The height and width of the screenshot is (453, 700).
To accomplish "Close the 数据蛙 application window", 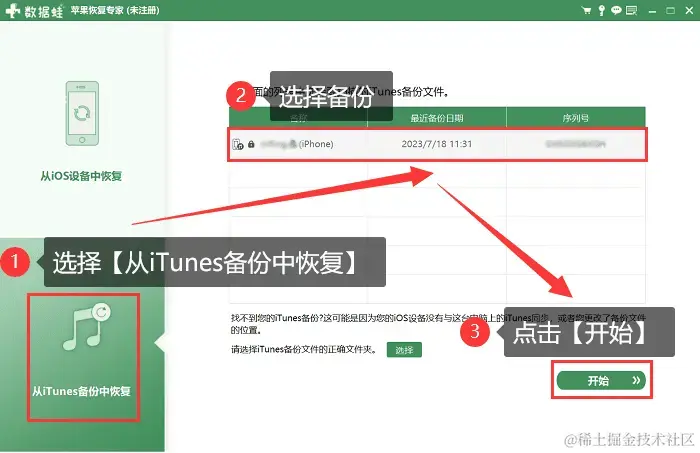I will (689, 10).
